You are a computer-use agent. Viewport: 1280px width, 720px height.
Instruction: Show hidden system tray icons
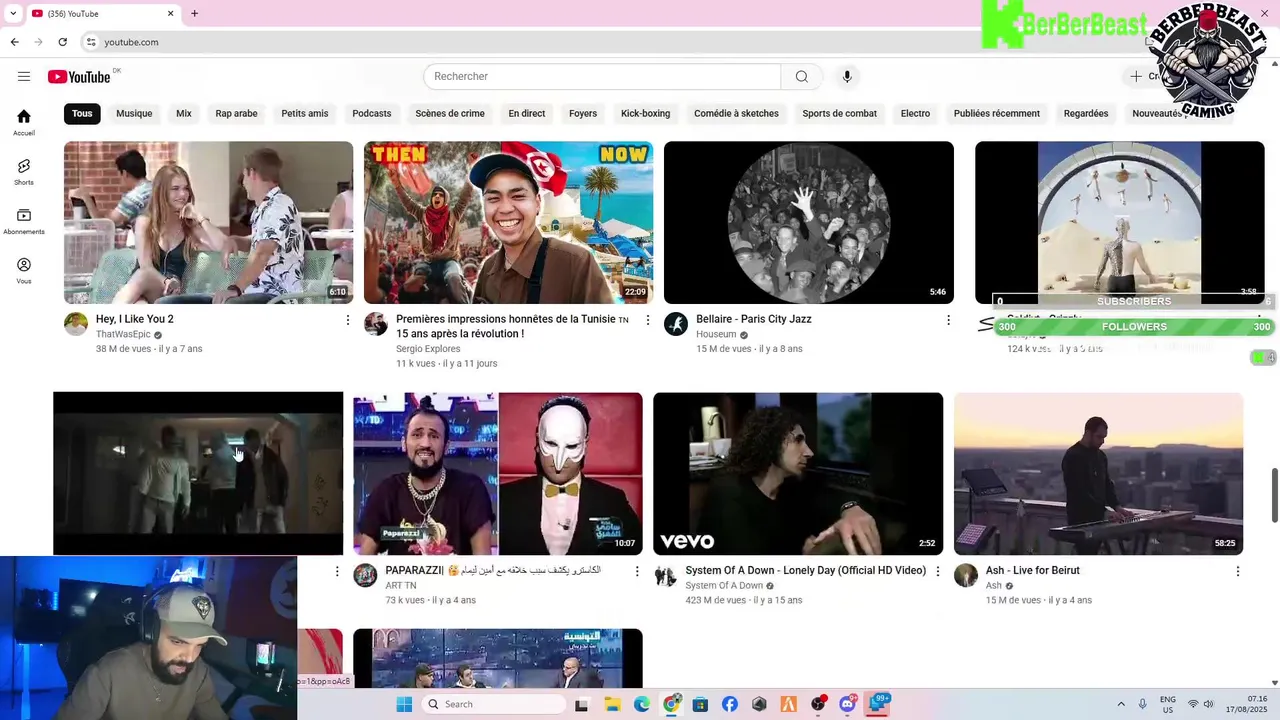point(1120,704)
